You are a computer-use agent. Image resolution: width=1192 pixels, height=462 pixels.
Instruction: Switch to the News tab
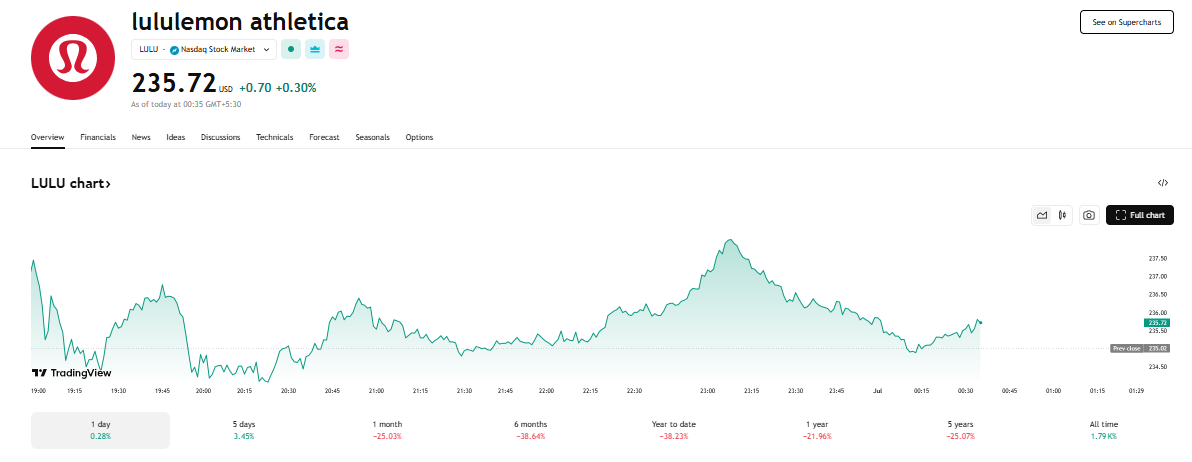coord(141,138)
